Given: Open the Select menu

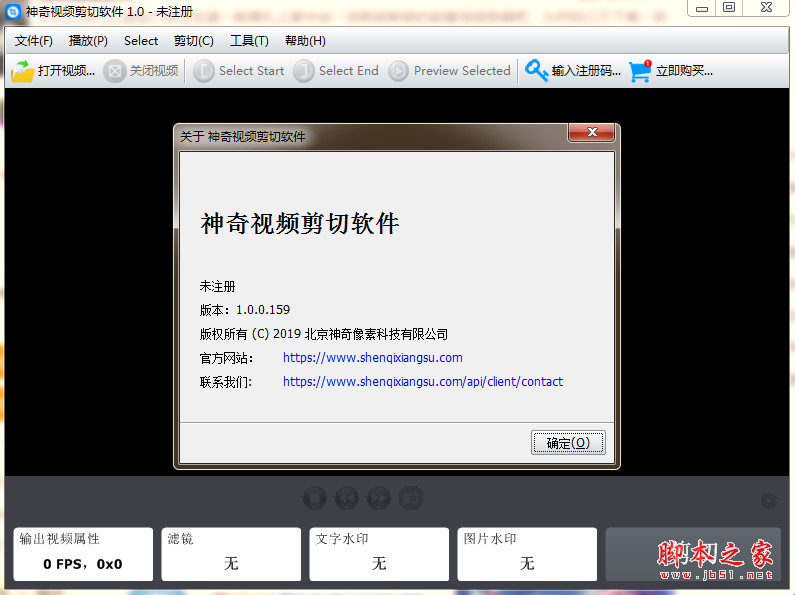Looking at the screenshot, I should (x=141, y=41).
